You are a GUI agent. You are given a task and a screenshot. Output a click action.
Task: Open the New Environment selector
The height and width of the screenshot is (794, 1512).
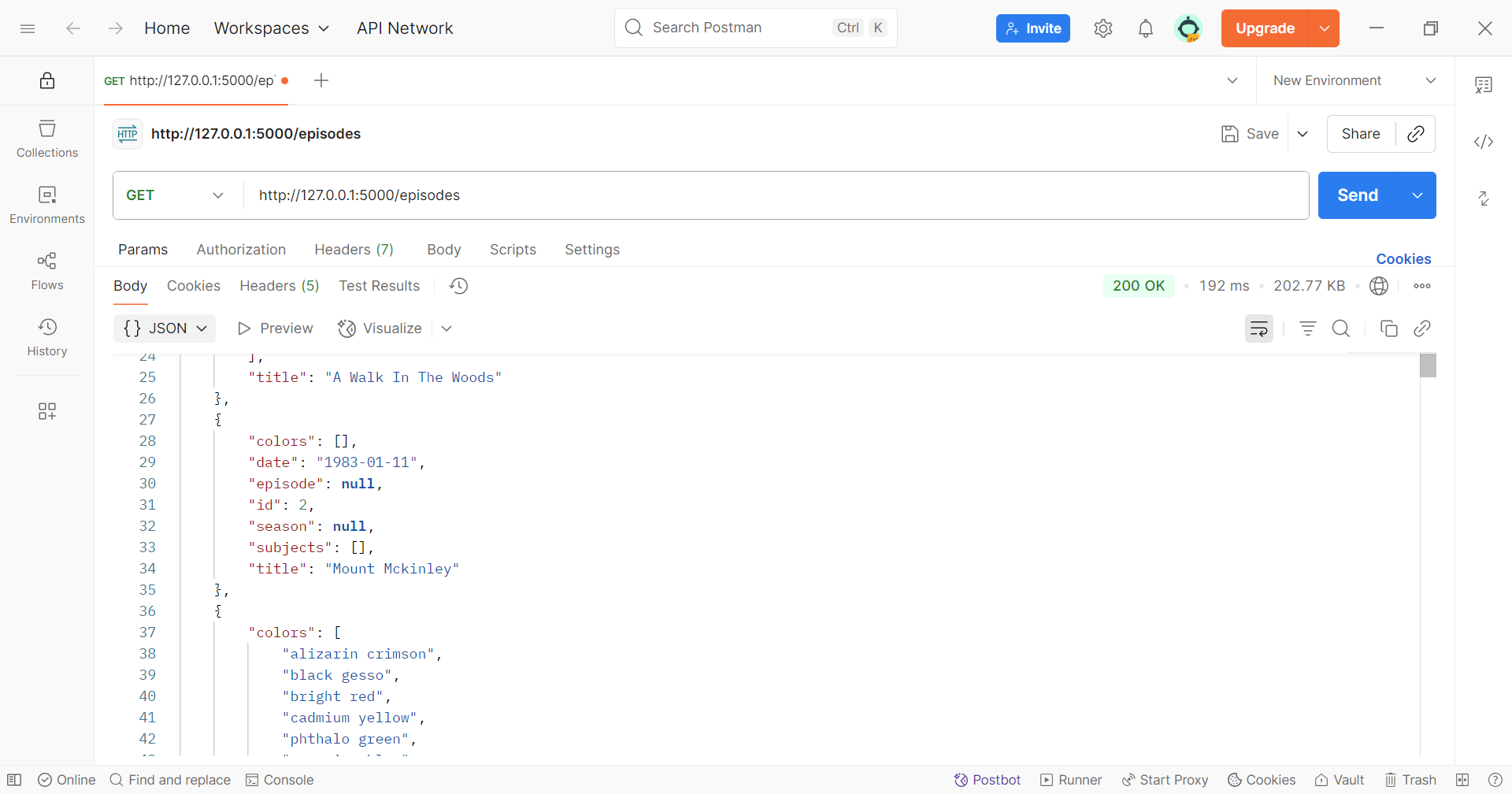coord(1354,80)
